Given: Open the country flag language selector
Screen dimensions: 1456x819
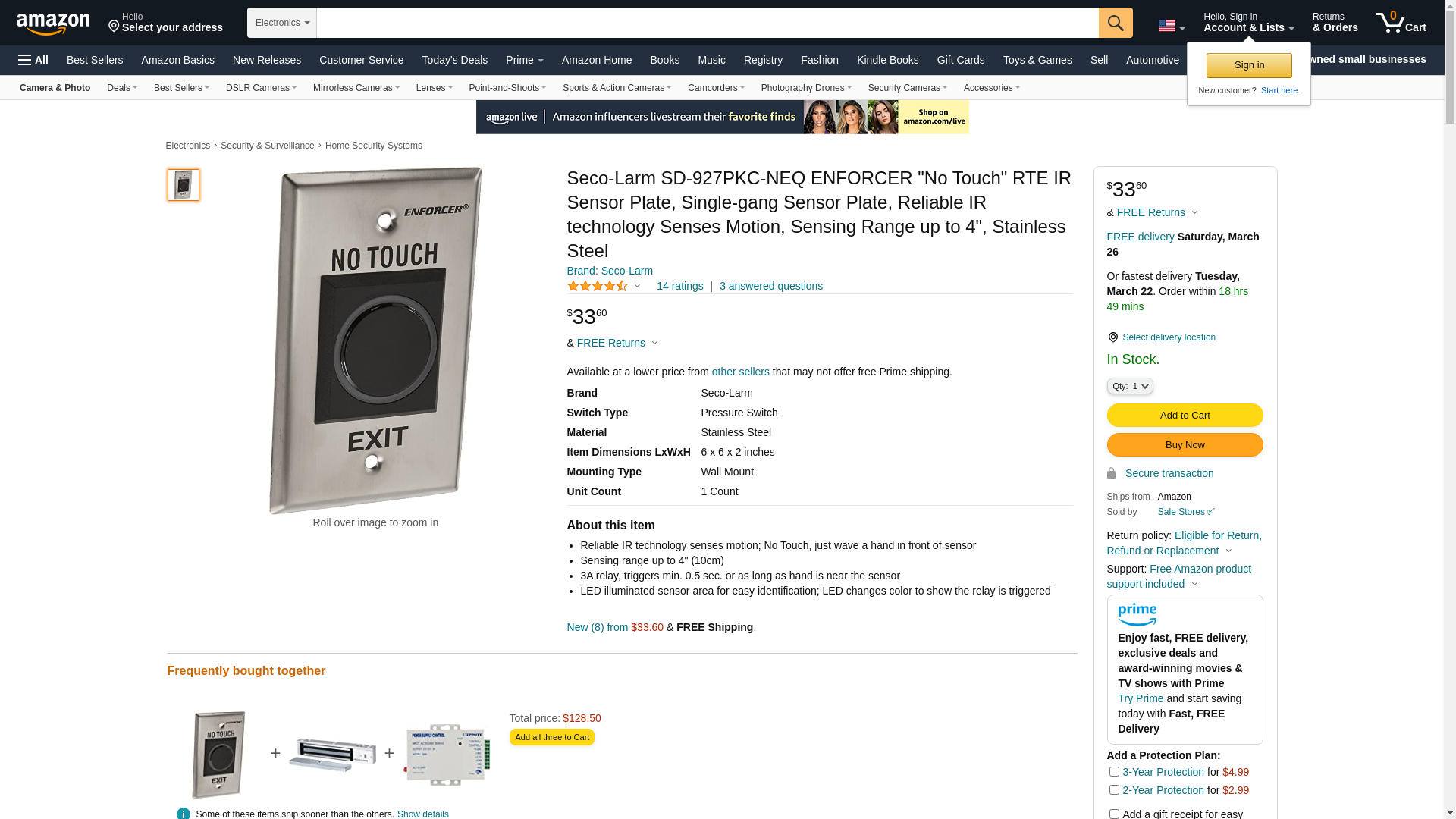Looking at the screenshot, I should tap(1172, 27).
